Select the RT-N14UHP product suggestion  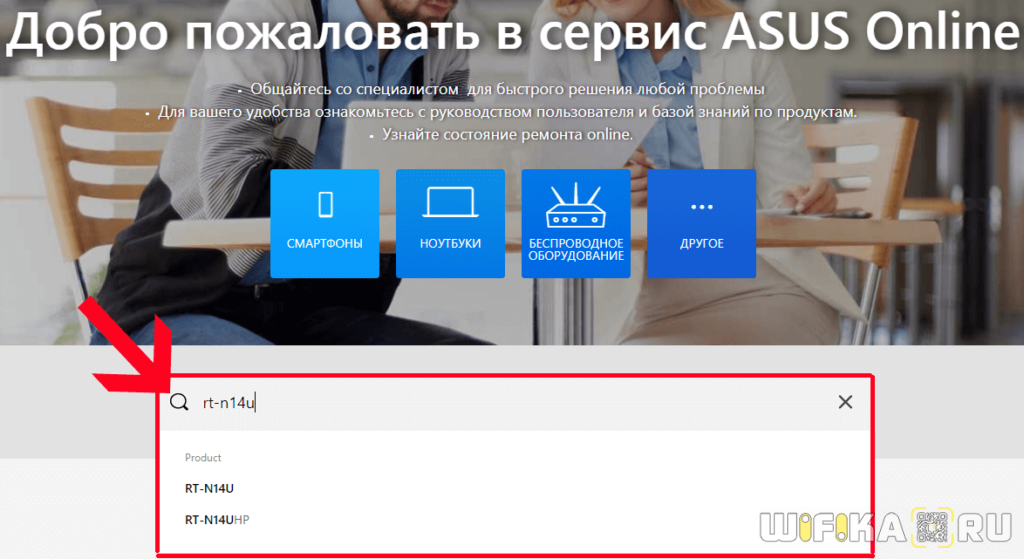click(217, 520)
